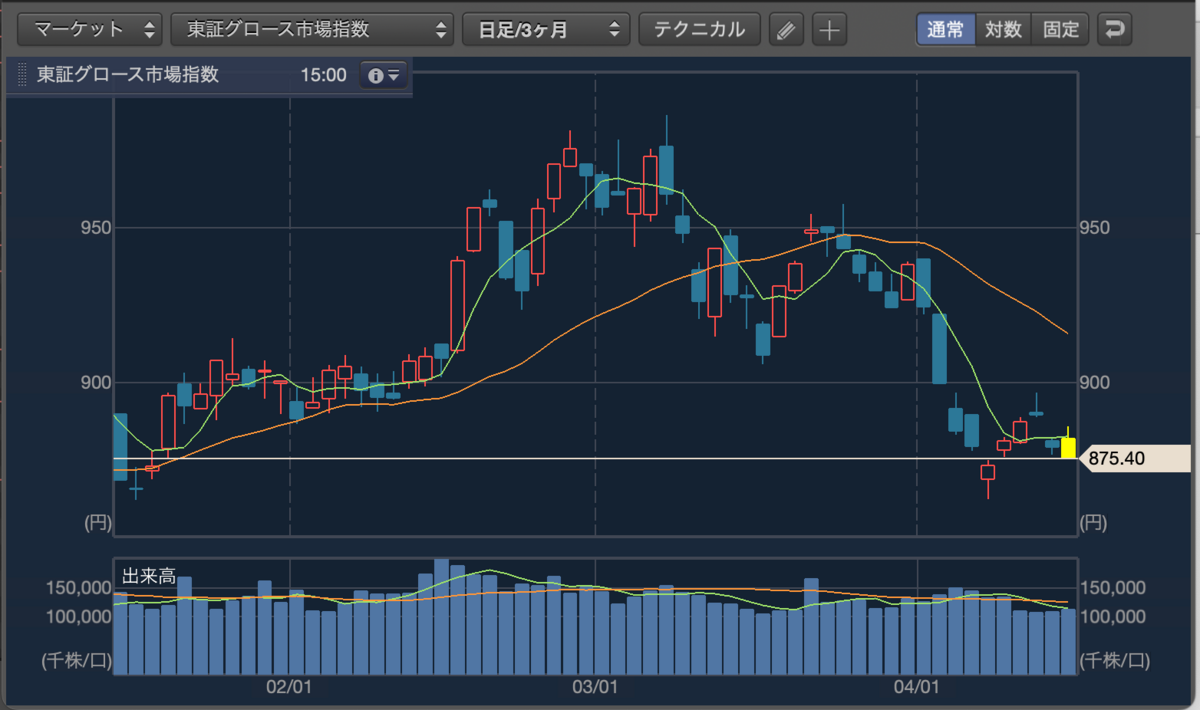Click the テクニカル button

click(x=700, y=29)
